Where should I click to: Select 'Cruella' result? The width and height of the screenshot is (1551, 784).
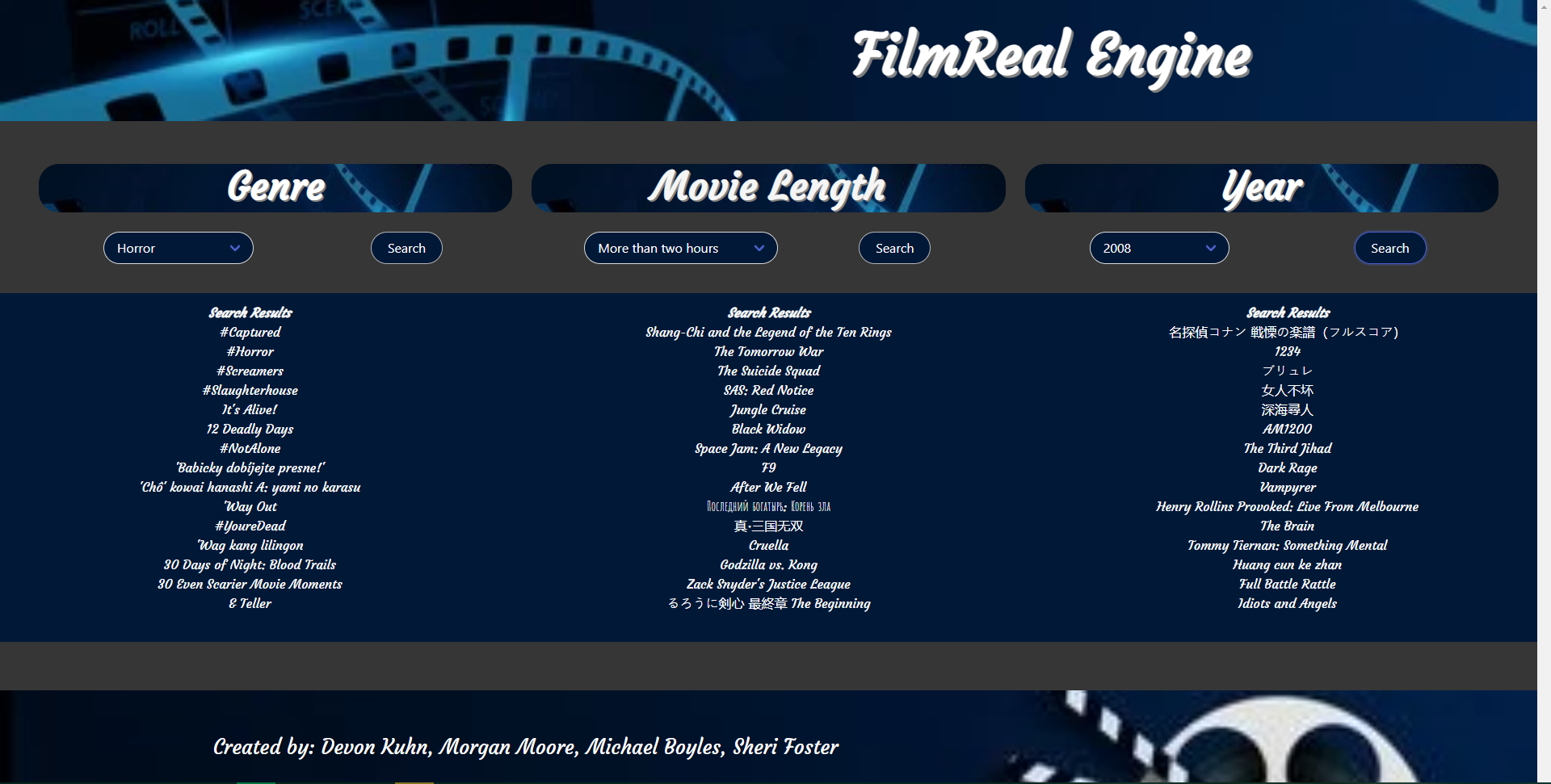point(769,545)
